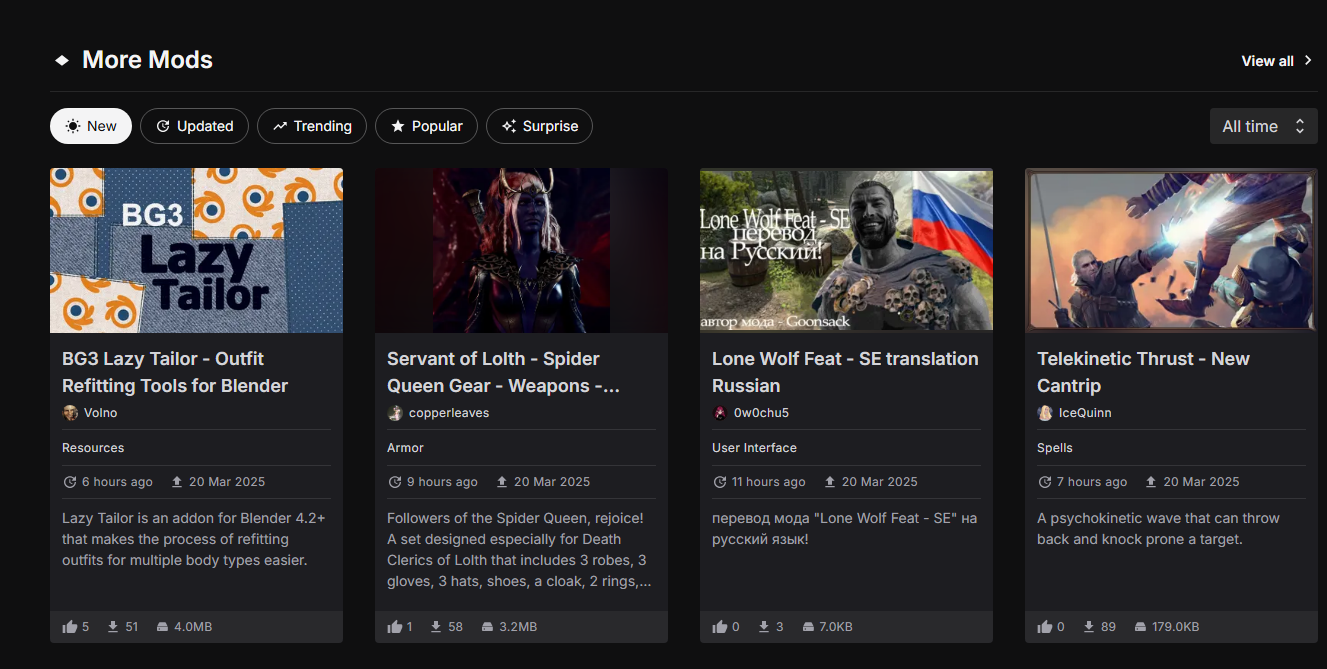The height and width of the screenshot is (669, 1327).
Task: Click IceQuinn's avatar icon
Action: pos(1045,413)
